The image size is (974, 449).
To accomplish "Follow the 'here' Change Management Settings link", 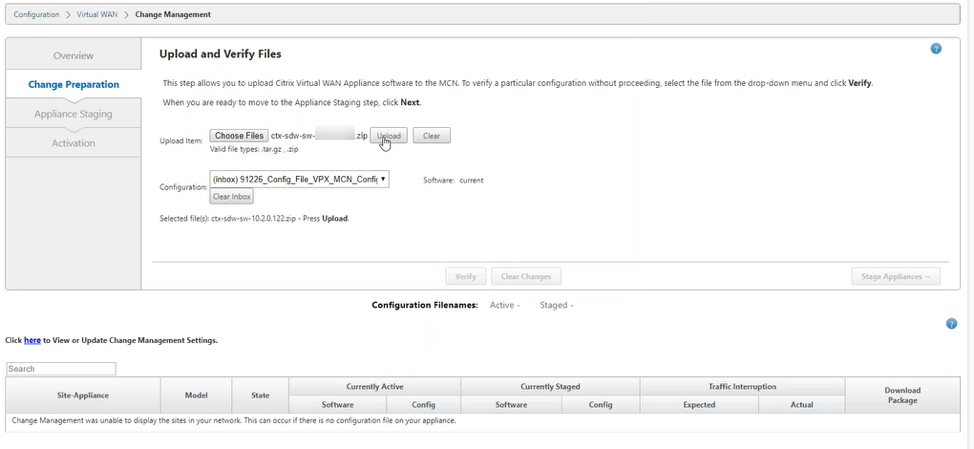I will coord(32,341).
